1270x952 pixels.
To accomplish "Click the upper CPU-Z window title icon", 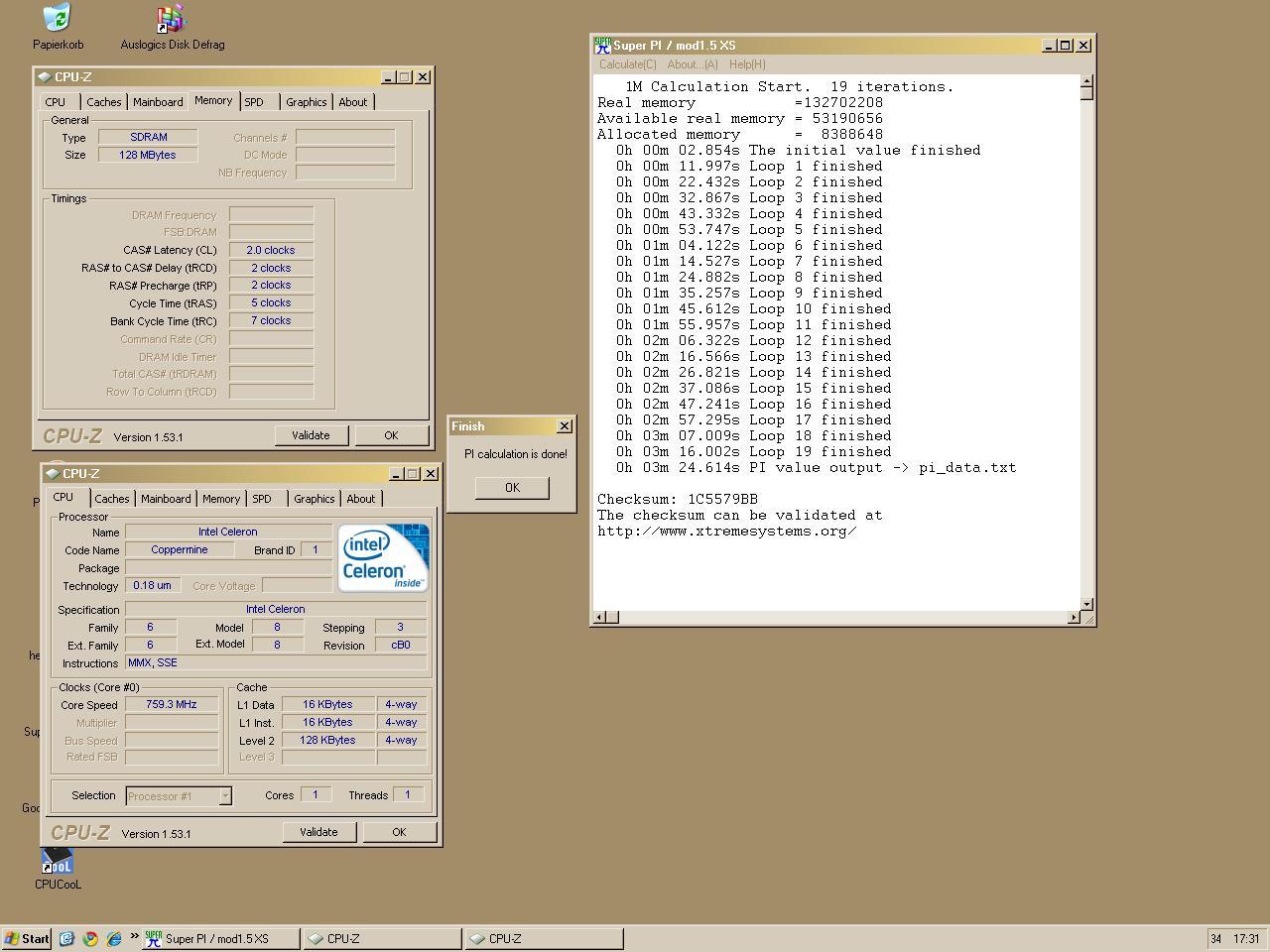I will pyautogui.click(x=45, y=77).
